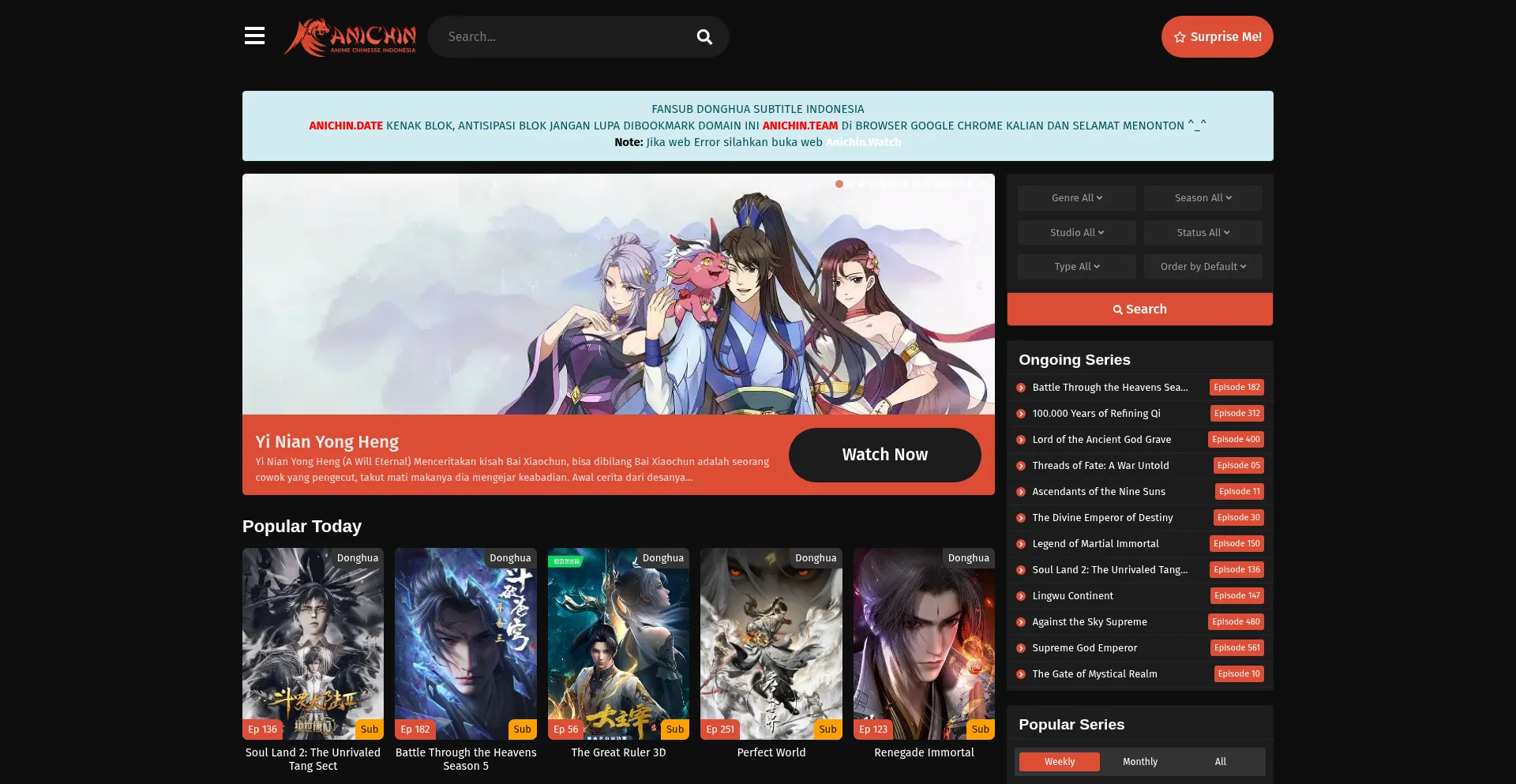Image resolution: width=1516 pixels, height=784 pixels.
Task: Open Against the Sky Supreme entry
Action: tap(1090, 622)
